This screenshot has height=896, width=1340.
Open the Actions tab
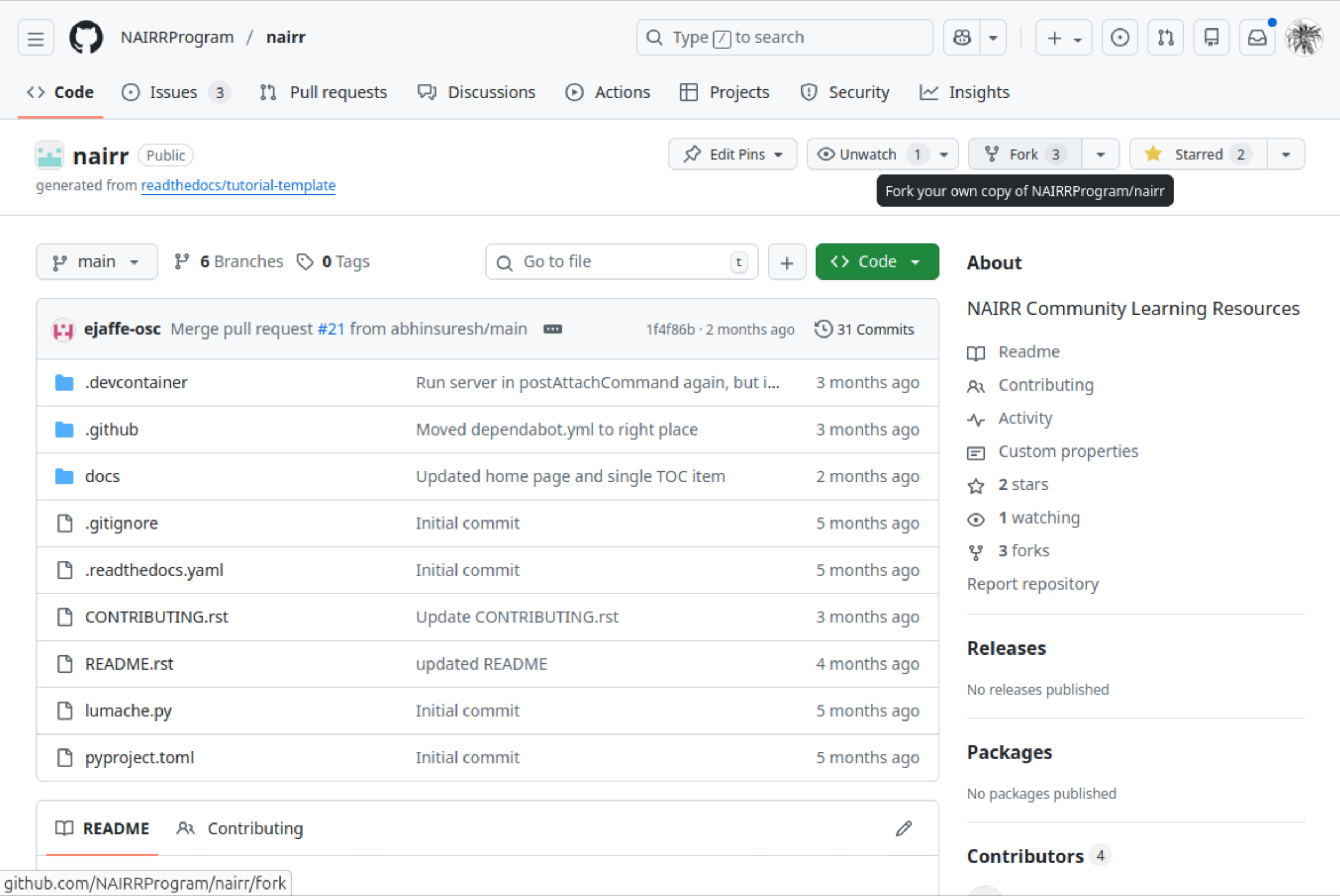pos(608,93)
